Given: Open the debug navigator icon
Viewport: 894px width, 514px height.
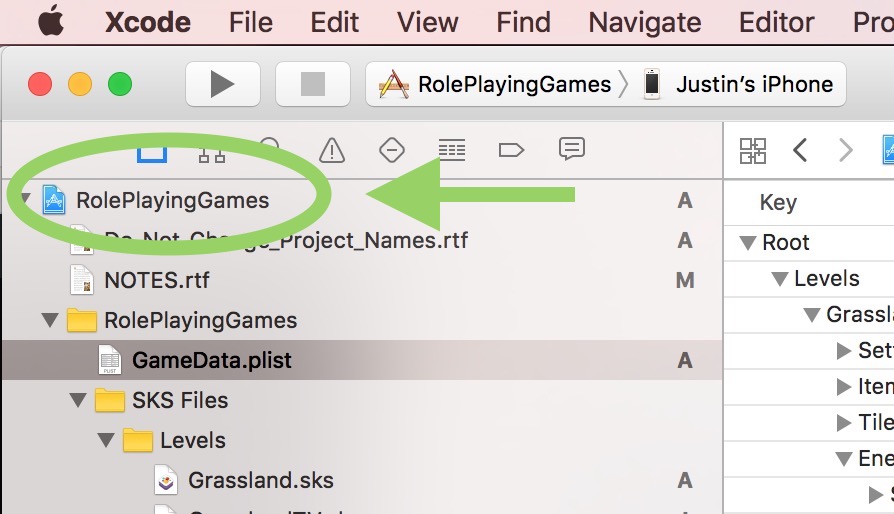Looking at the screenshot, I should pos(451,150).
